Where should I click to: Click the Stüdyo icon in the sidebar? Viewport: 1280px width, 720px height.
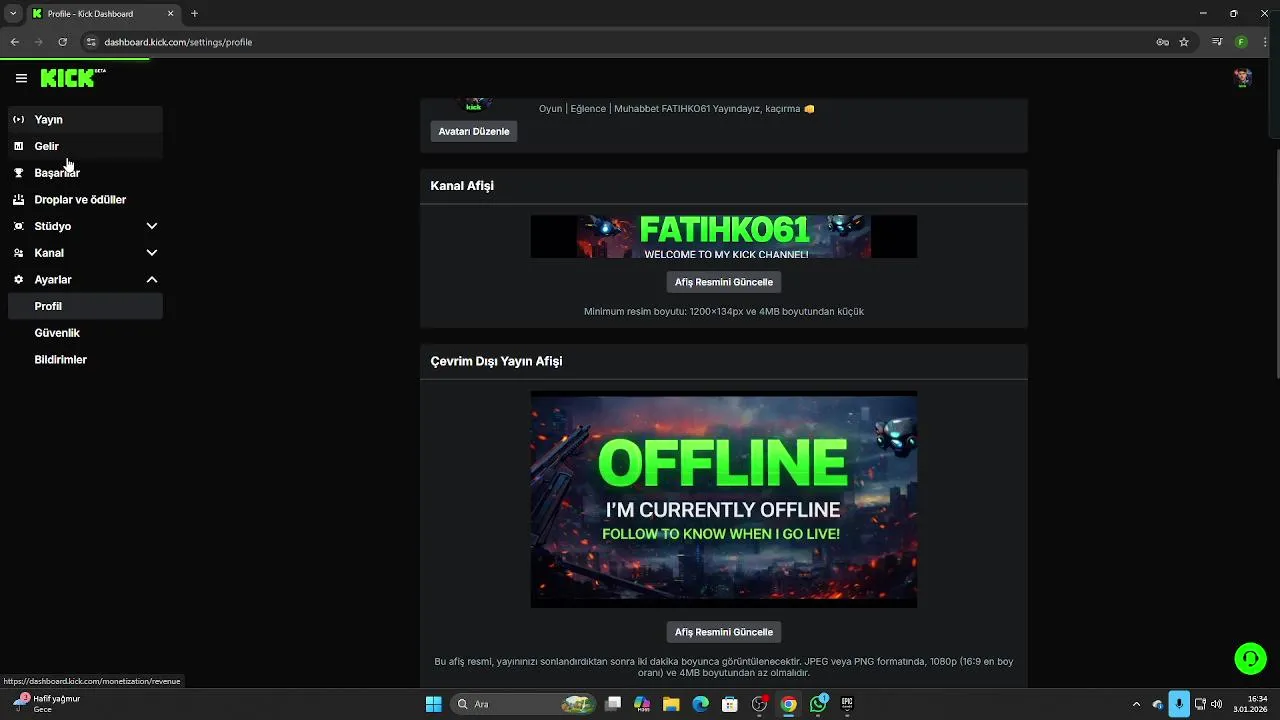coord(18,226)
